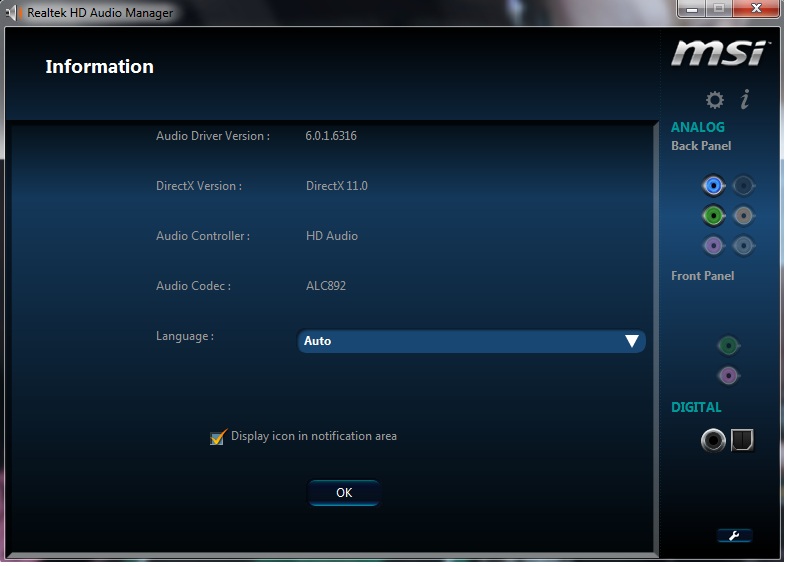Select the blue back panel jack

point(713,186)
